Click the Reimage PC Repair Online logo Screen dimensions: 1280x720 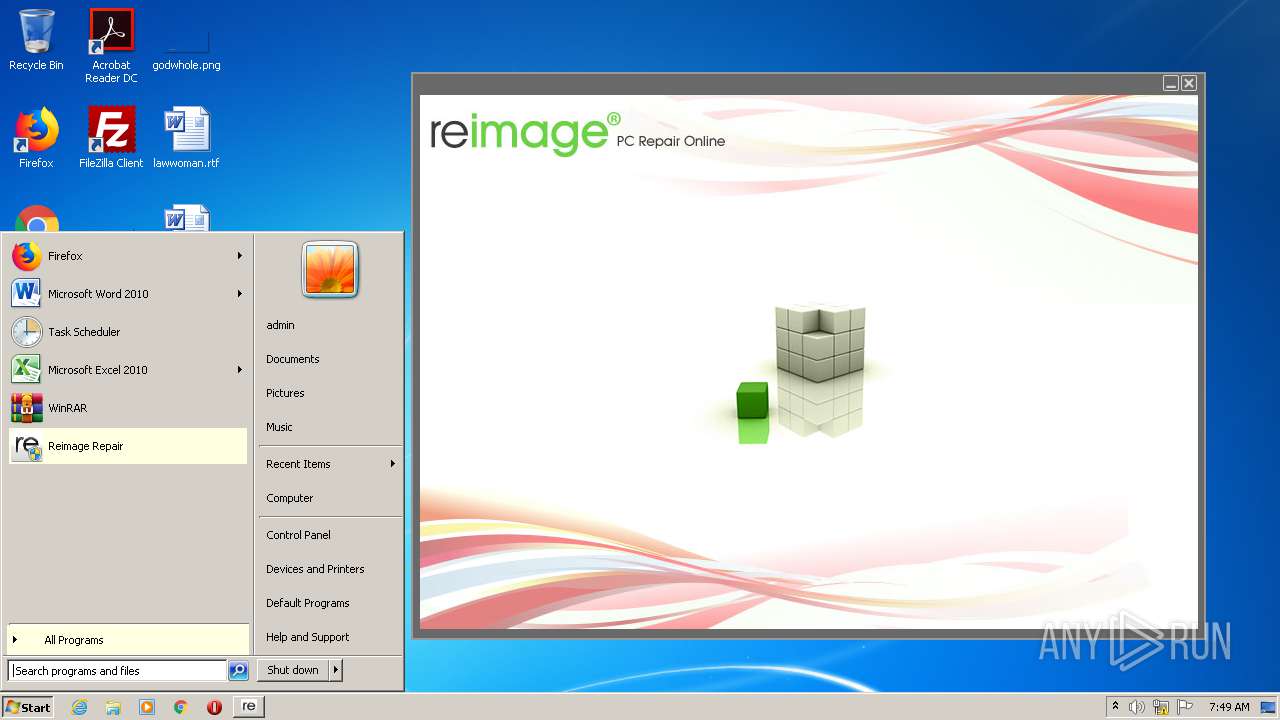point(578,134)
